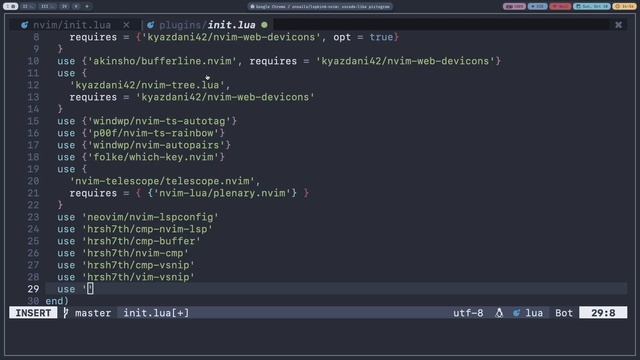Viewport: 640px width, 360px height.
Task: Click 'requires' keyword on line 13
Action: point(93,97)
